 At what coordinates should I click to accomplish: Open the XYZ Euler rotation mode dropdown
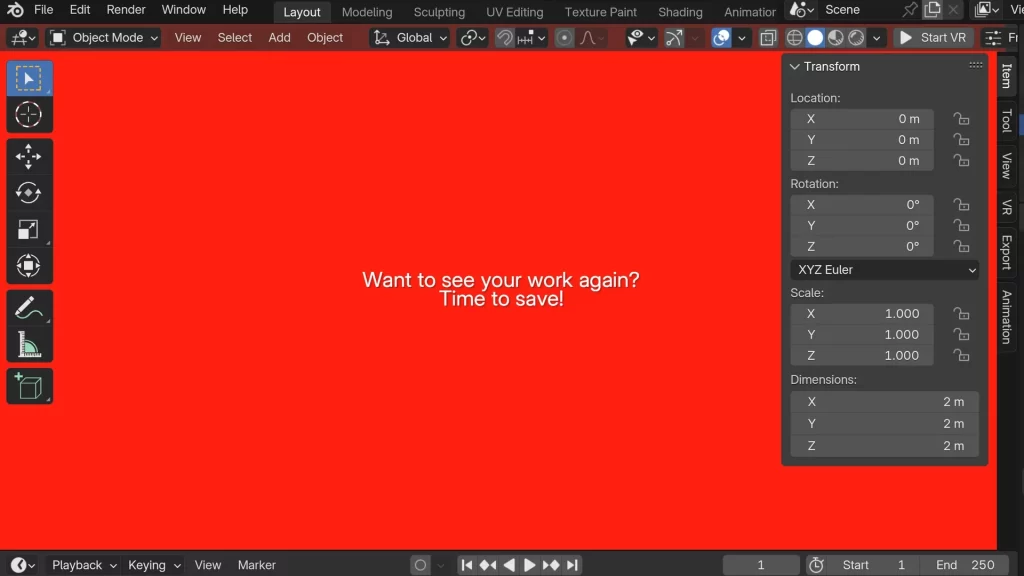(x=885, y=270)
